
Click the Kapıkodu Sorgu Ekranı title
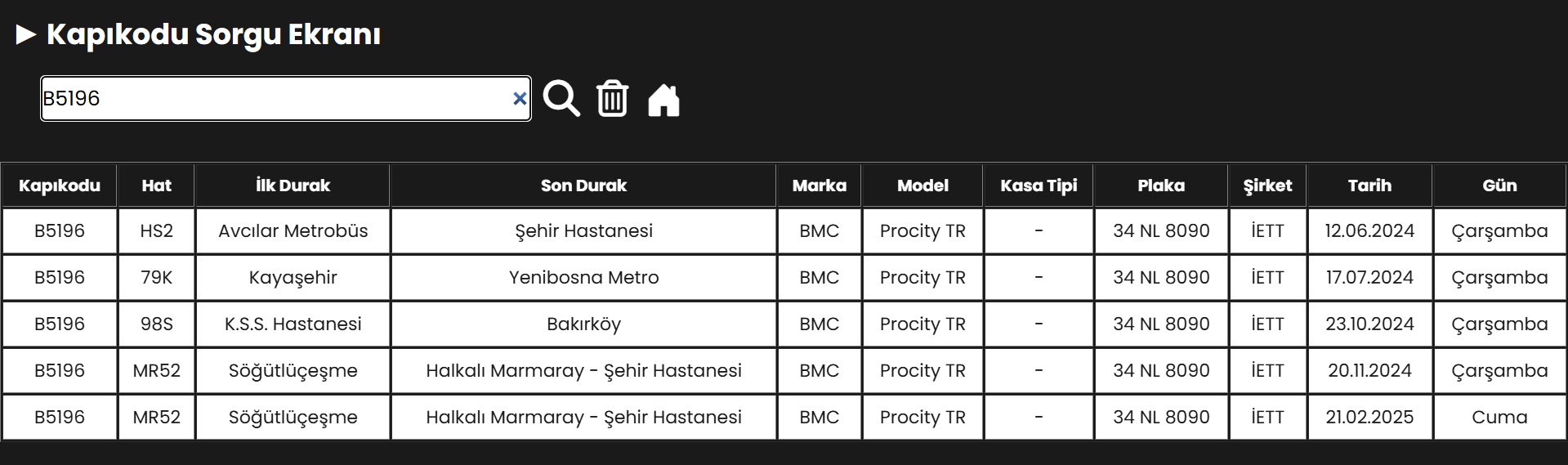(x=213, y=34)
